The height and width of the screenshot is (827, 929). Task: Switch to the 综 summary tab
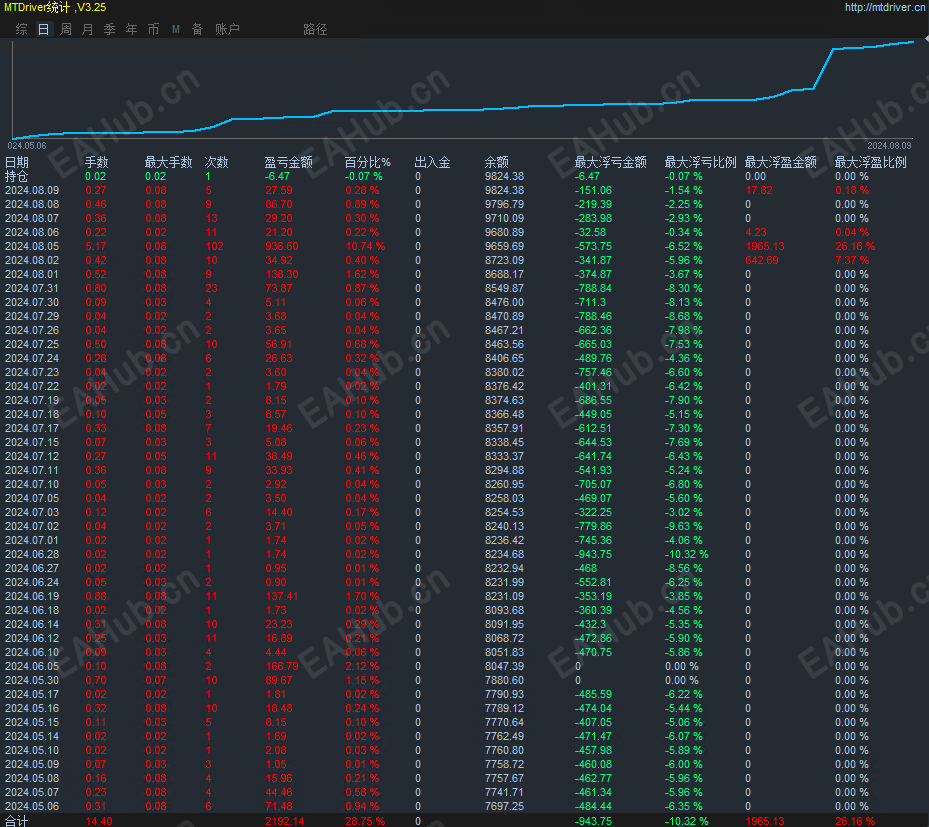[22, 29]
